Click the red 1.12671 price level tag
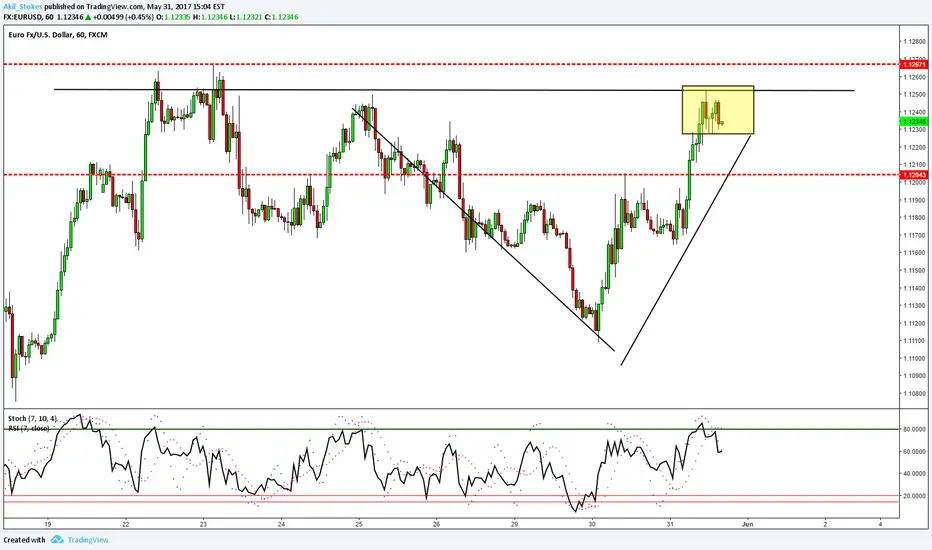 tap(914, 64)
